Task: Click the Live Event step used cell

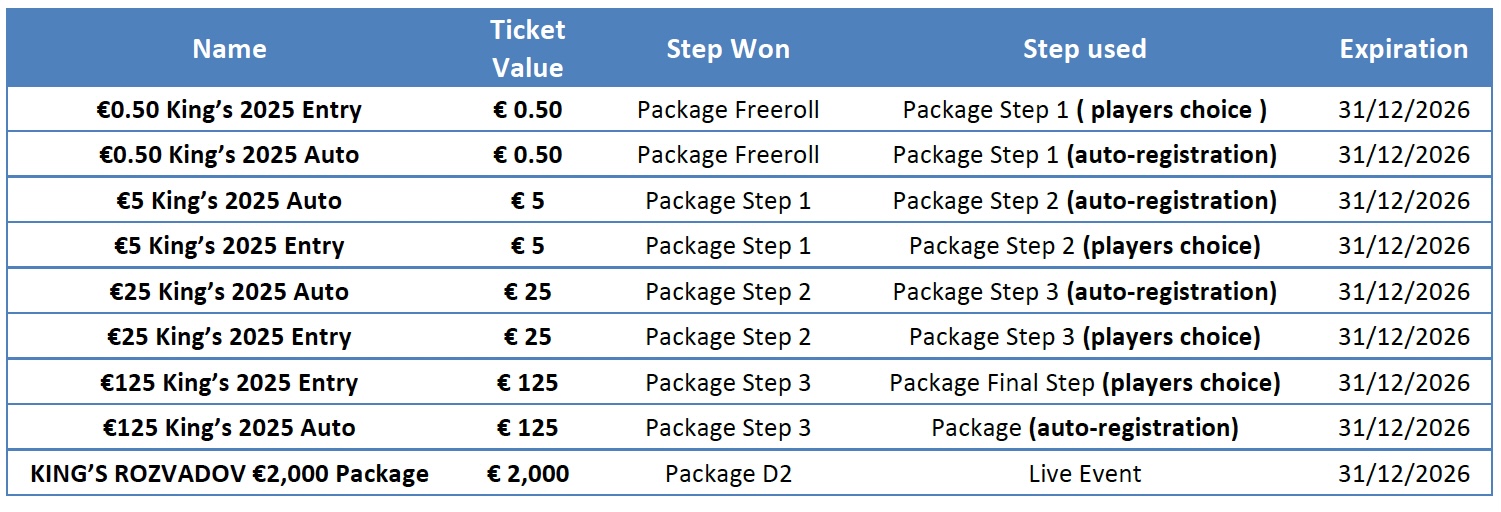Action: pos(1084,474)
